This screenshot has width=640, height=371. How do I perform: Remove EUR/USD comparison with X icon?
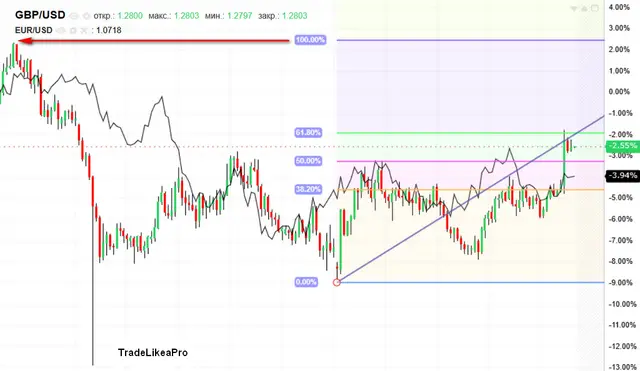pyautogui.click(x=84, y=30)
